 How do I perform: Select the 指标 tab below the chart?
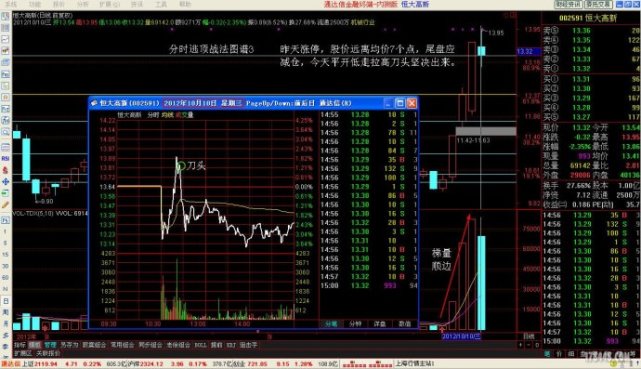pyautogui.click(x=20, y=345)
